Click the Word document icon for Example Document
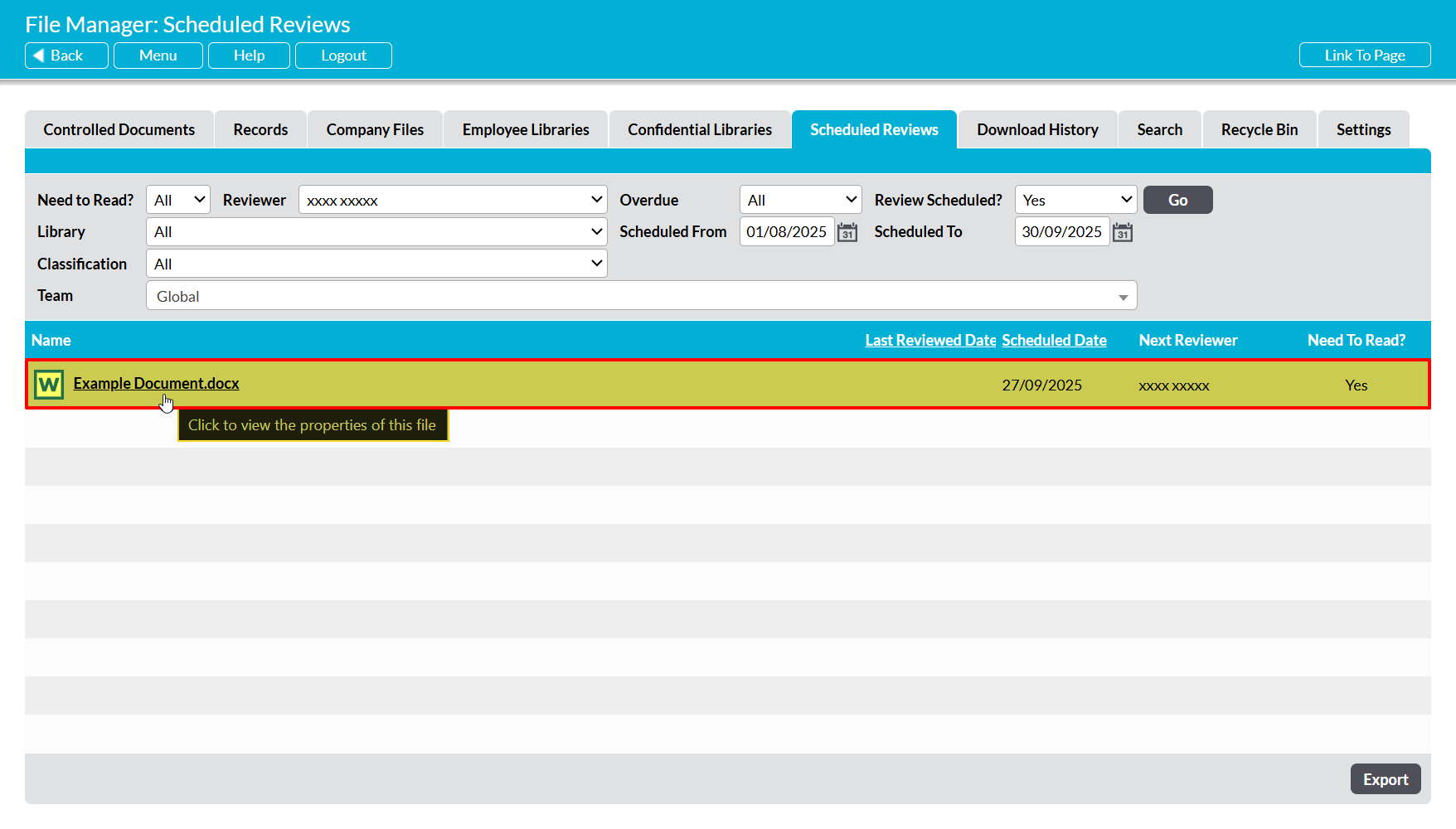This screenshot has width=1456, height=829. (x=49, y=385)
